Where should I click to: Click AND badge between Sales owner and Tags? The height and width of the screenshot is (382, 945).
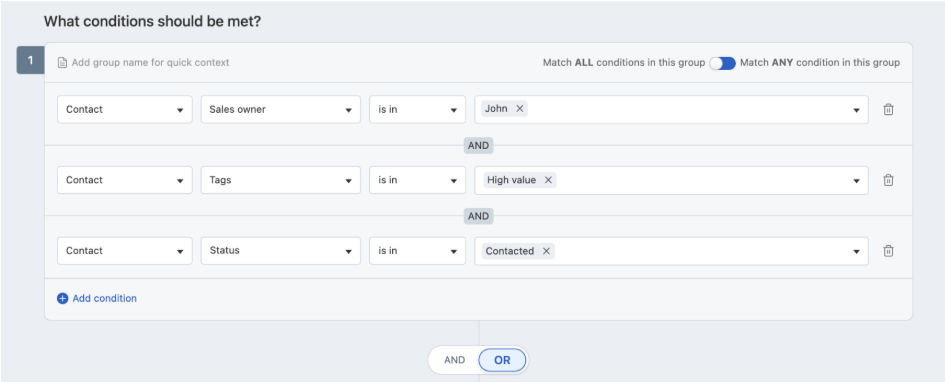pos(479,145)
